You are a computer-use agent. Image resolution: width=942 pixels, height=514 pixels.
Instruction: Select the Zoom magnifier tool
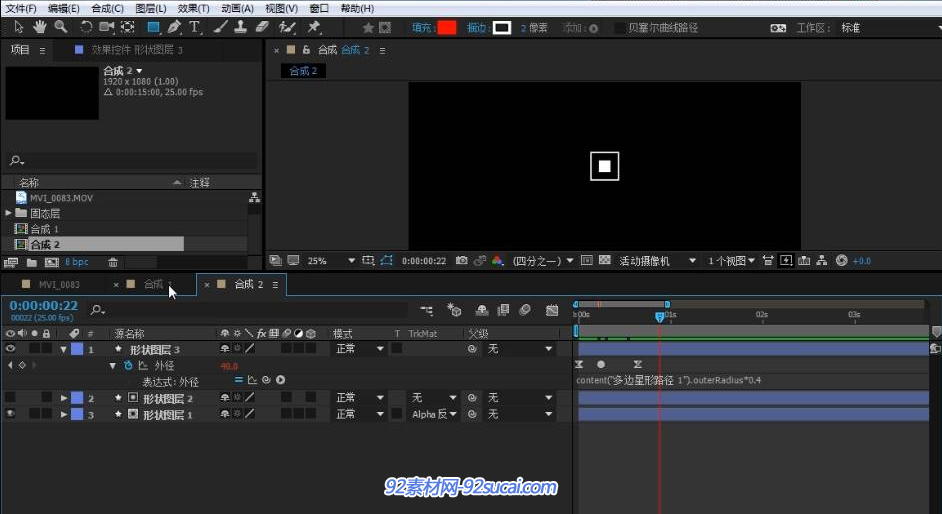click(61, 27)
